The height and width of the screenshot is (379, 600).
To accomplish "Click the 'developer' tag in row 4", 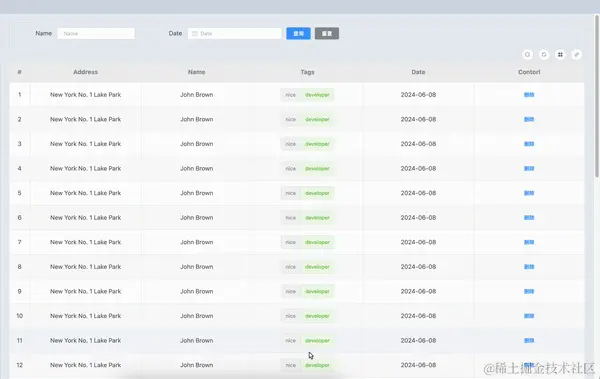I will (317, 168).
